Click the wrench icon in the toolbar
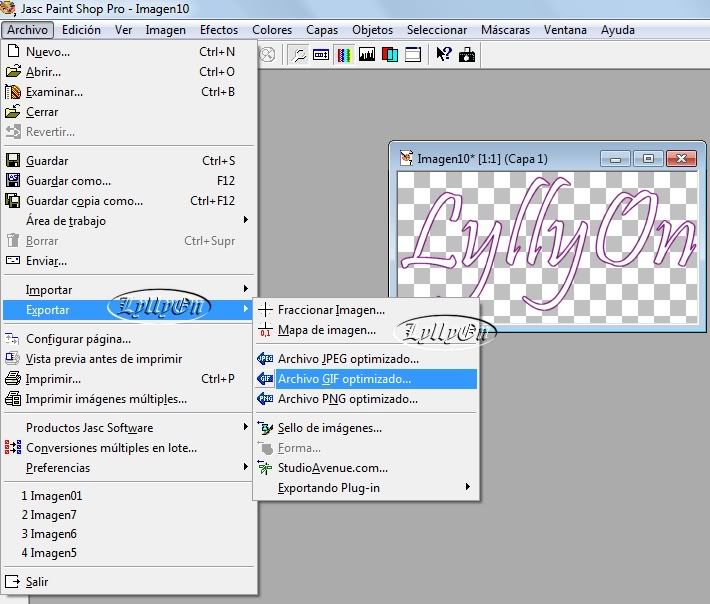 [x=298, y=55]
